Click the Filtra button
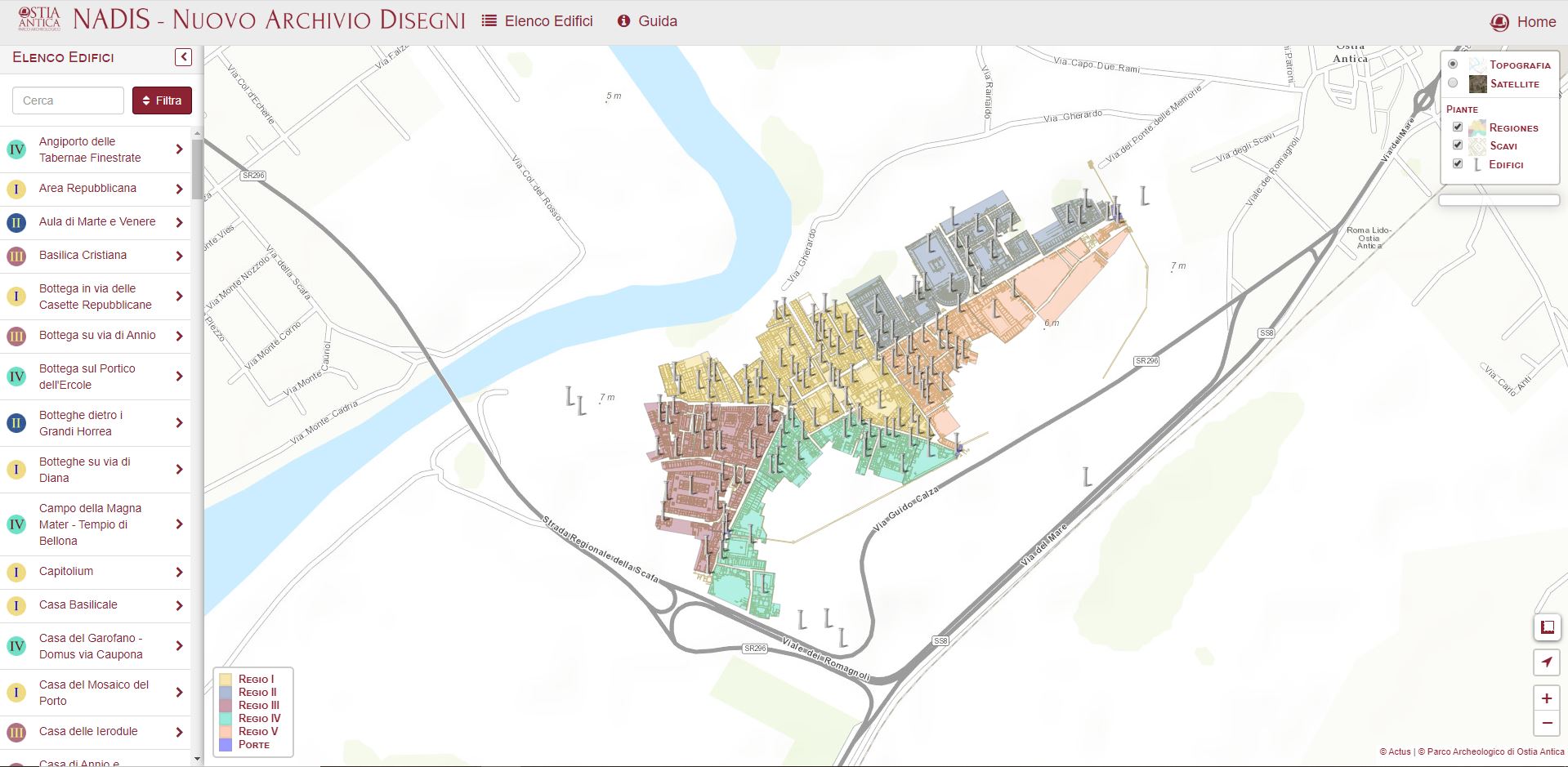This screenshot has height=767, width=1568. [162, 100]
